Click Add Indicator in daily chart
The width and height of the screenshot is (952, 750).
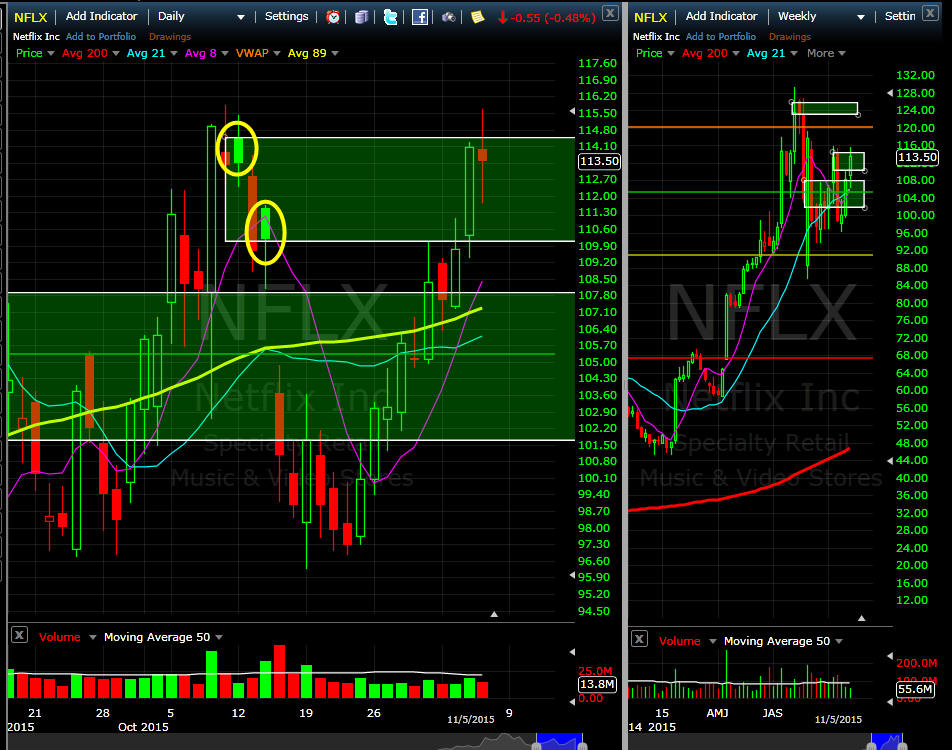coord(101,16)
